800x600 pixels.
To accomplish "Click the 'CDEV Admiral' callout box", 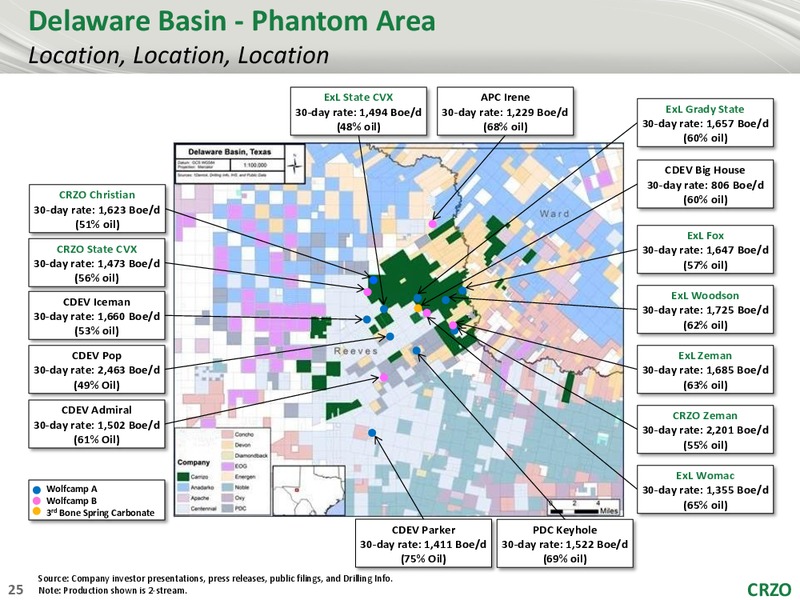I will [x=97, y=424].
